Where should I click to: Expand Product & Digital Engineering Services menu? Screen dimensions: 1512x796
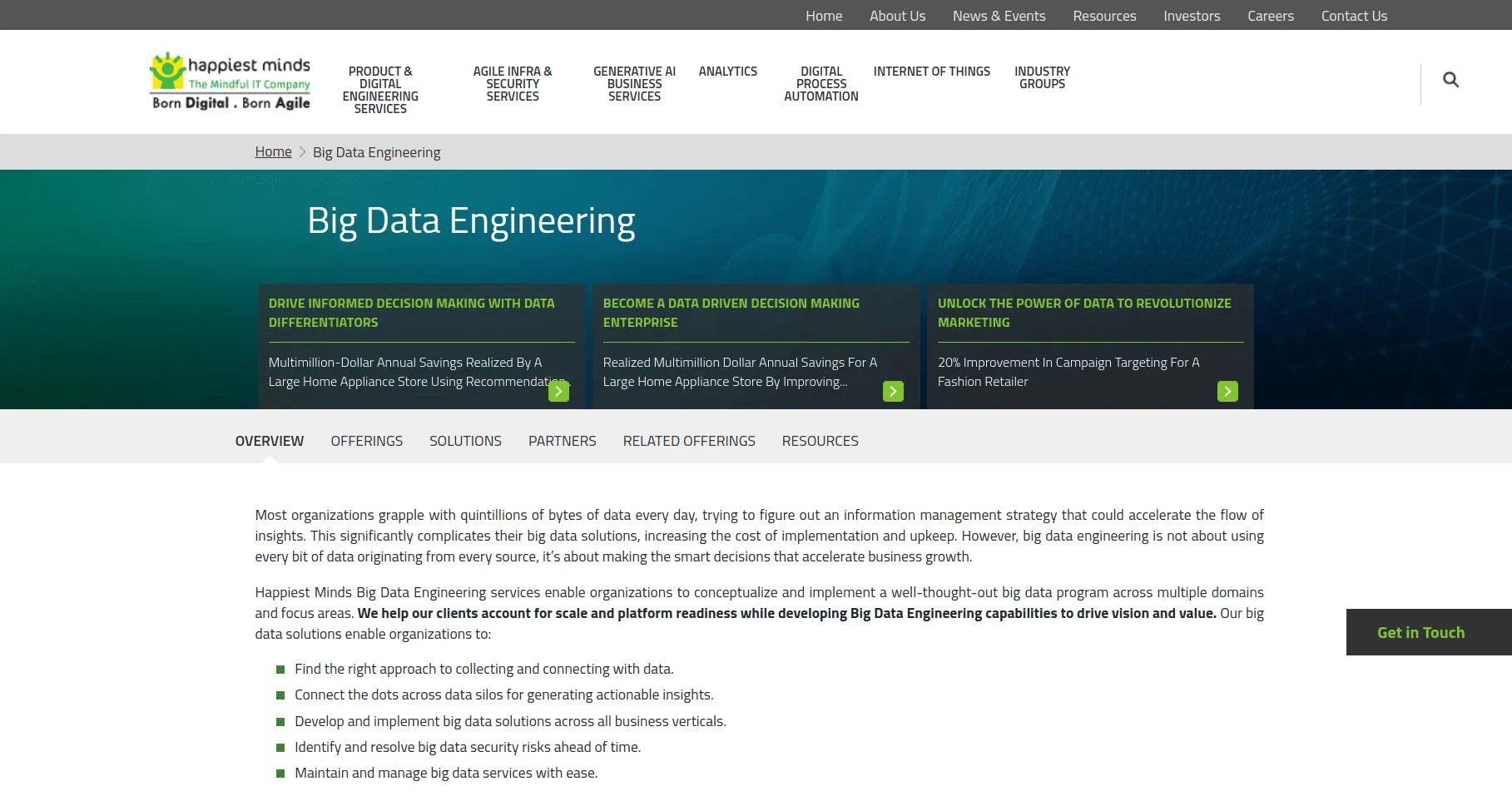pyautogui.click(x=380, y=90)
